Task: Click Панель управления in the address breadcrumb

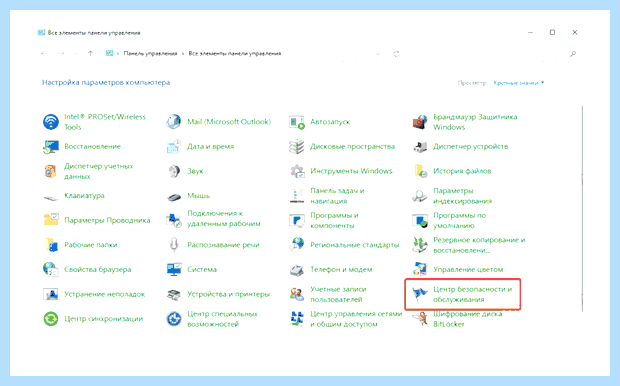Action: [x=150, y=53]
